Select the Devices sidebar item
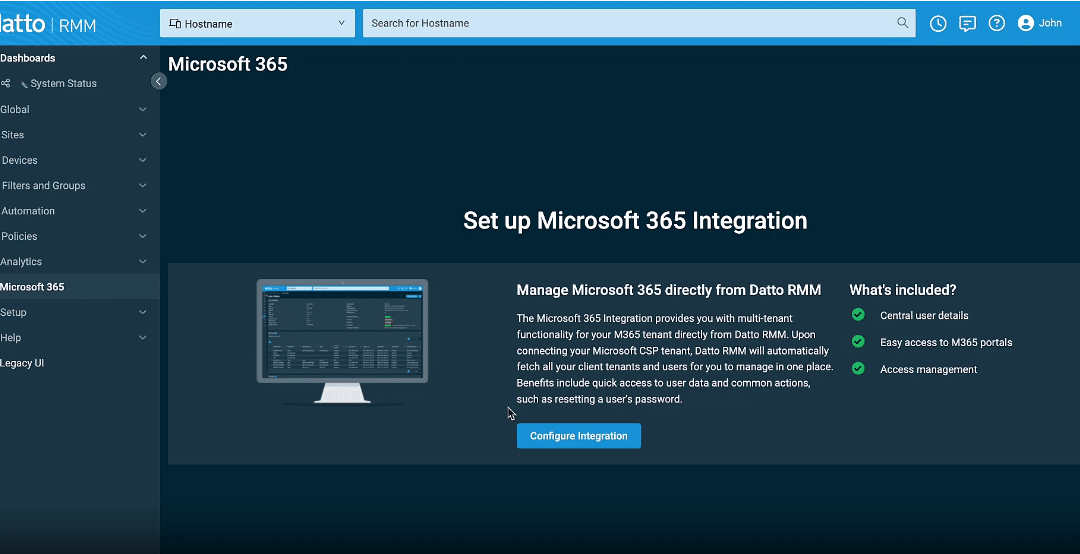Viewport: 1080px width, 554px height. 19,161
